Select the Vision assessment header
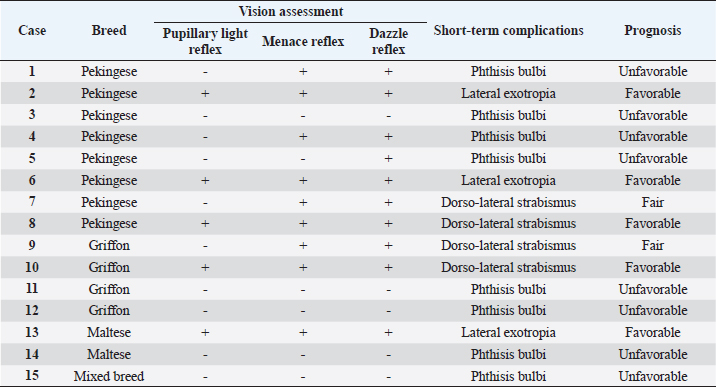This screenshot has width=716, height=387. (x=291, y=11)
